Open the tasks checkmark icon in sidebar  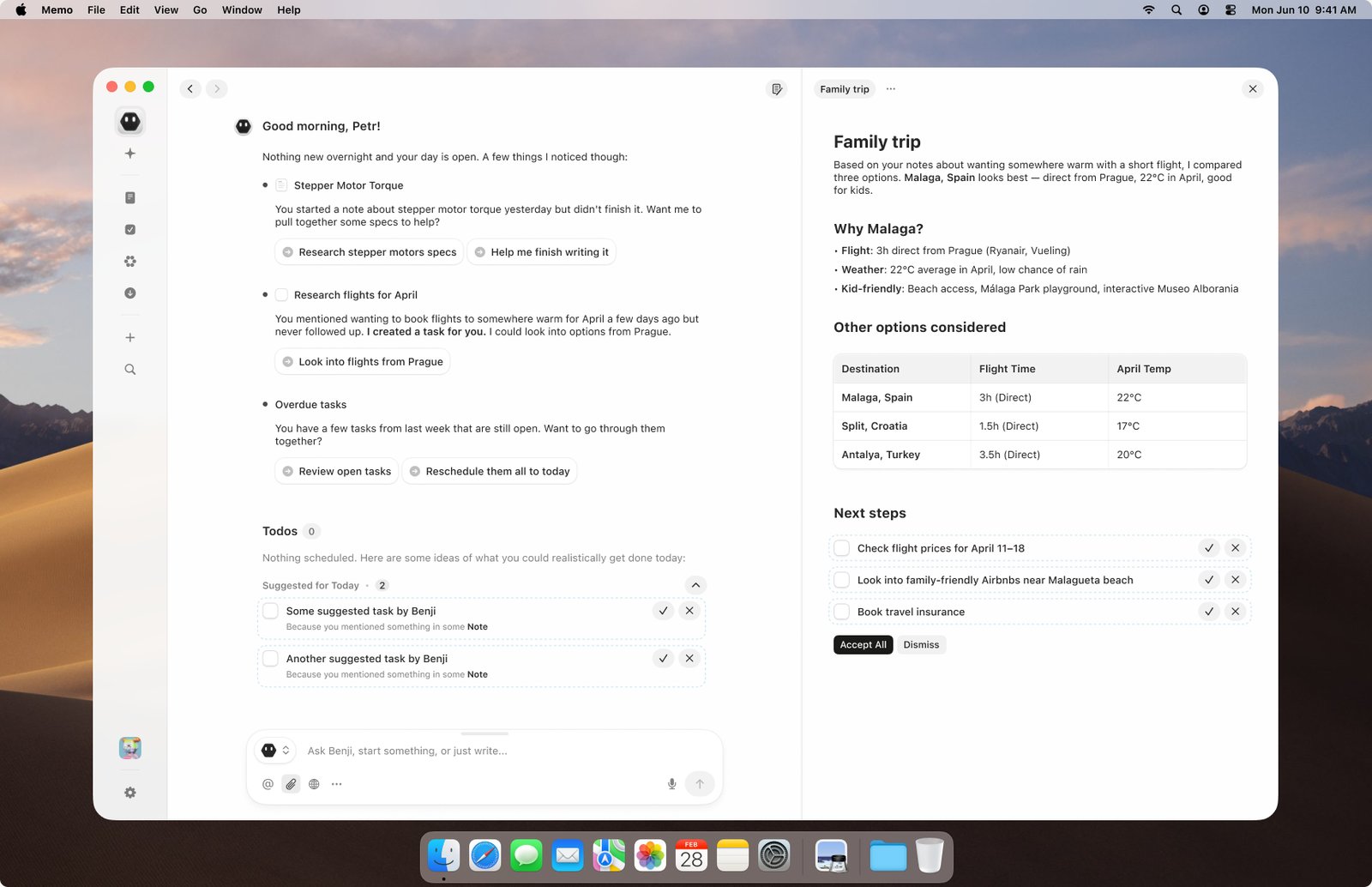click(130, 229)
